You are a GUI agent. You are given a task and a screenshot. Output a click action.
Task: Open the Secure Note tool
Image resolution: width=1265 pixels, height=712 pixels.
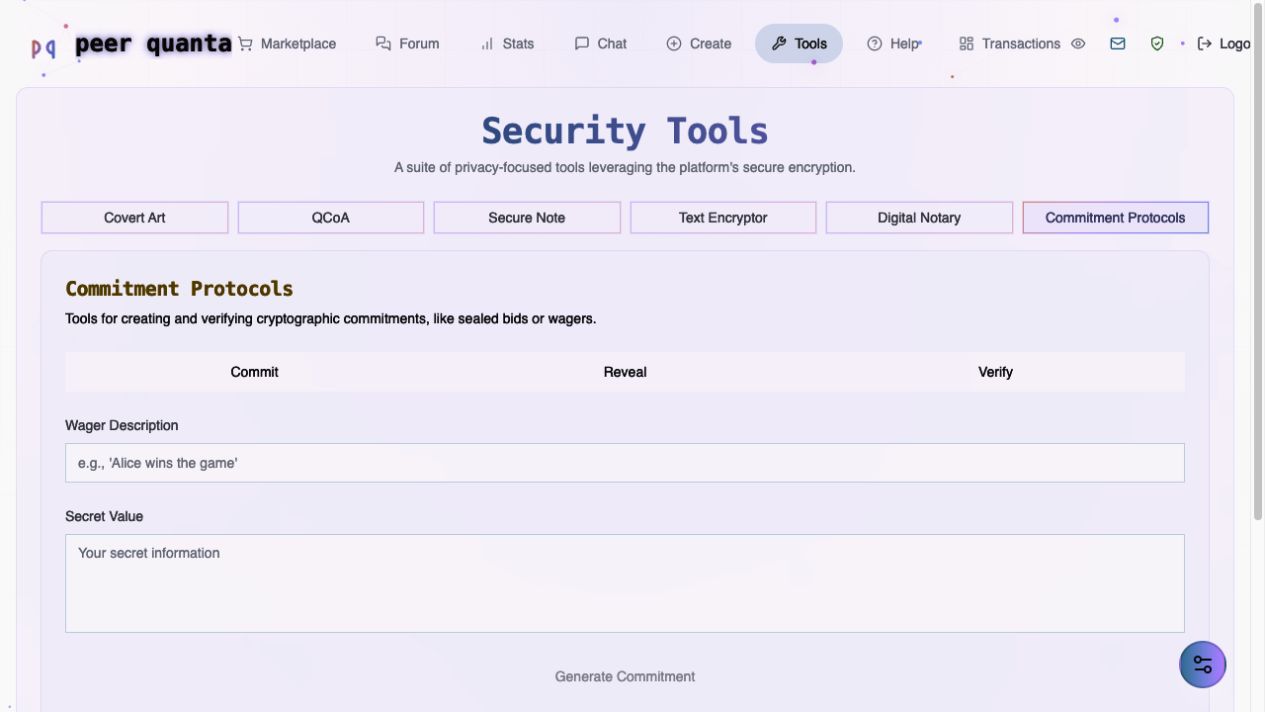click(x=527, y=218)
